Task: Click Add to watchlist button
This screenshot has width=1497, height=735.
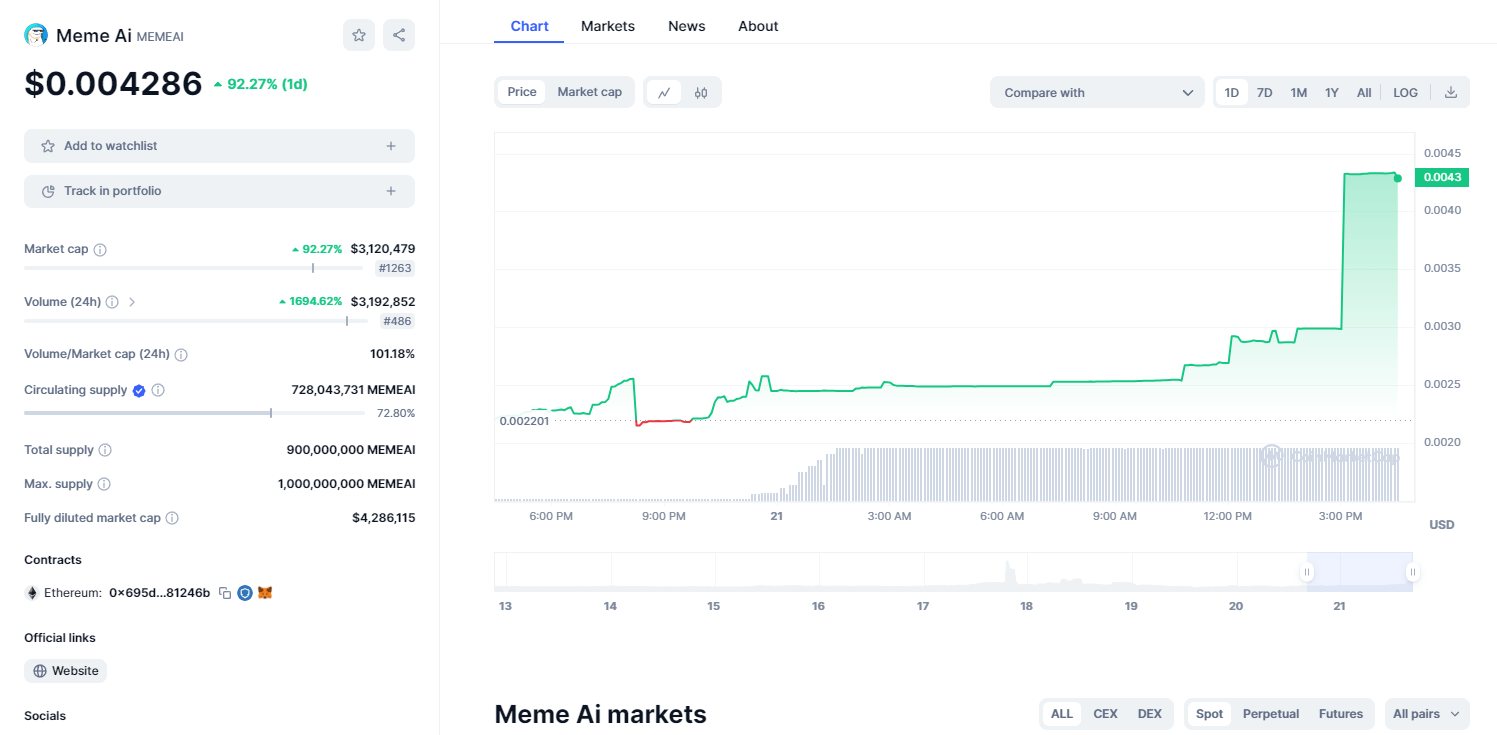Action: pyautogui.click(x=219, y=146)
